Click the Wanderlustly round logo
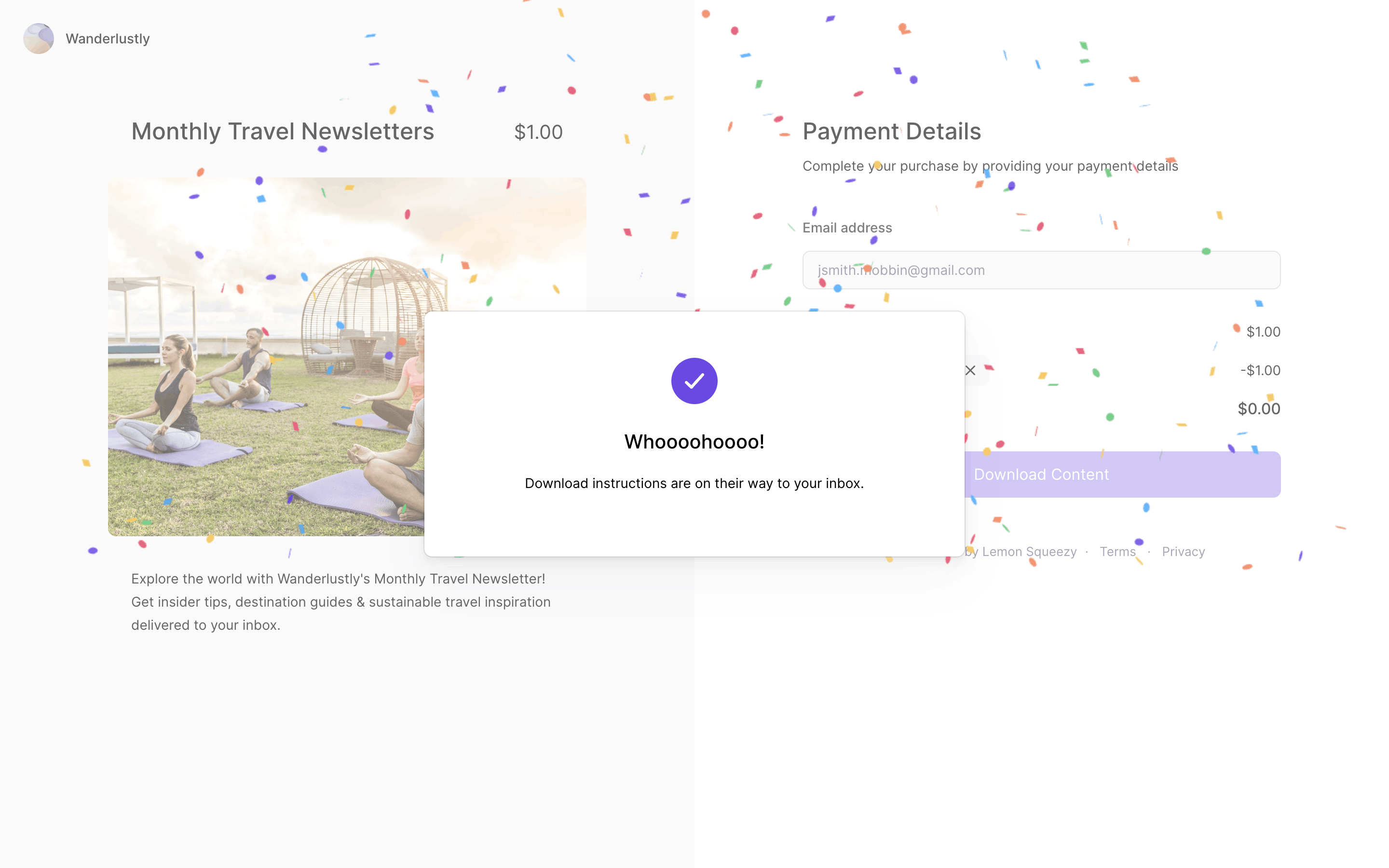The height and width of the screenshot is (868, 1389). pyautogui.click(x=39, y=39)
